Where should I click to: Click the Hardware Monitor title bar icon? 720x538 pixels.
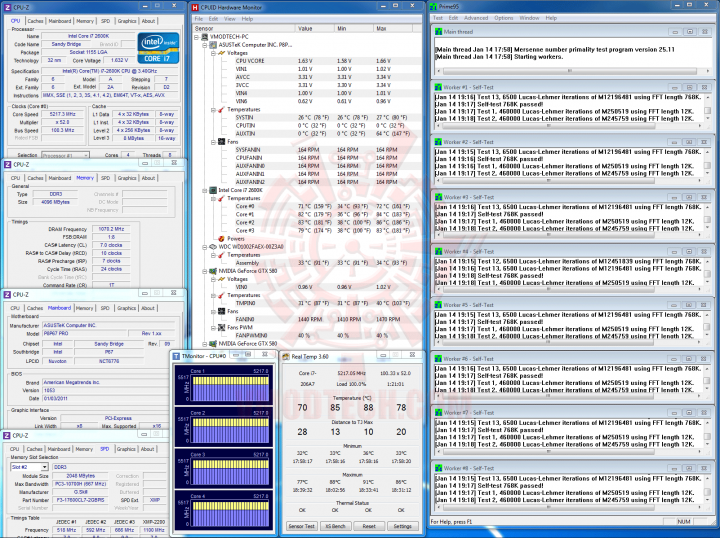click(195, 7)
